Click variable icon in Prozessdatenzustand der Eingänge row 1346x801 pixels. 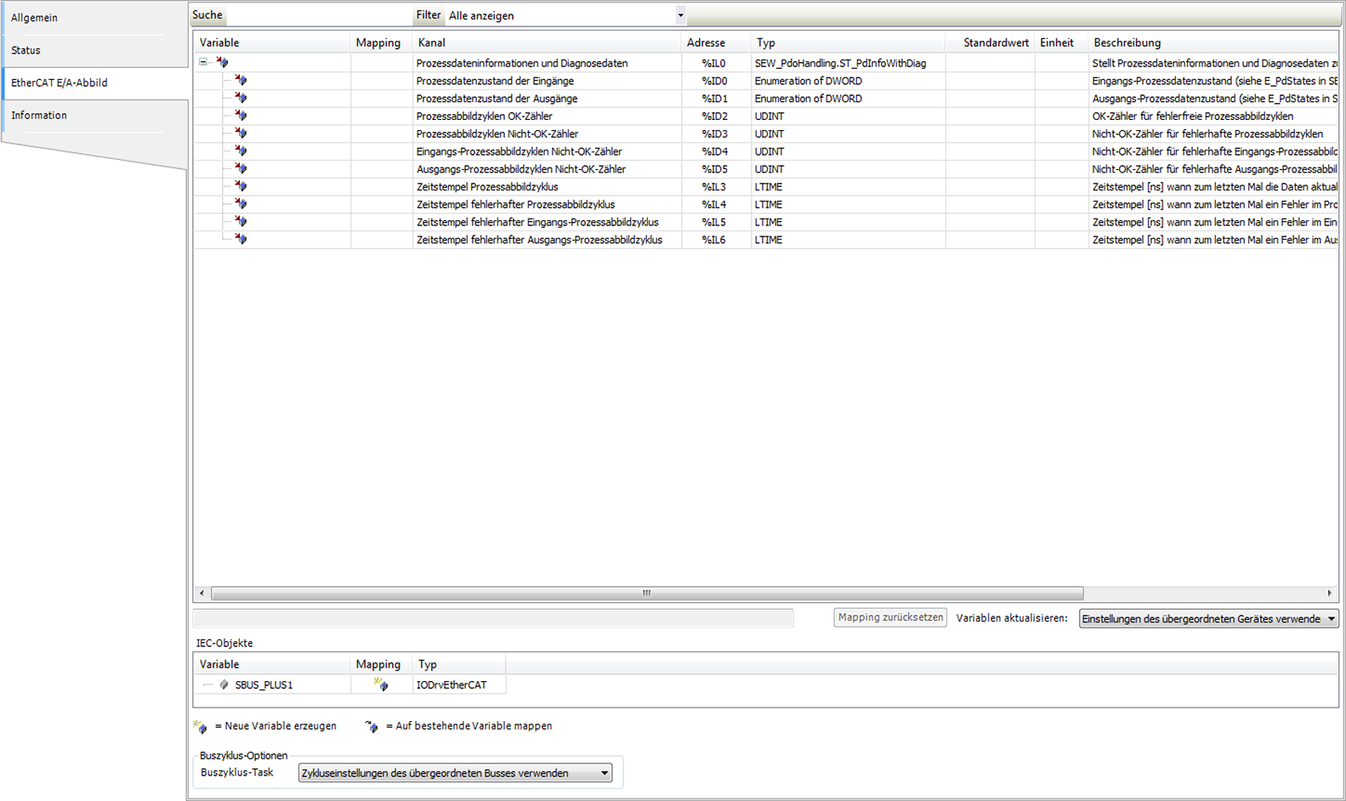[240, 81]
